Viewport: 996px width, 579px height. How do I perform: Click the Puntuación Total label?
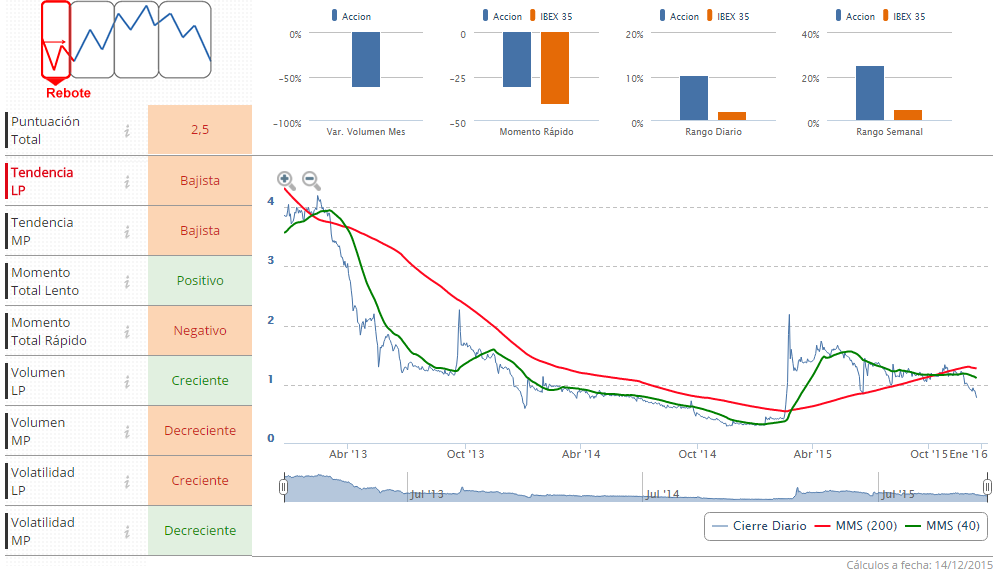tap(45, 130)
